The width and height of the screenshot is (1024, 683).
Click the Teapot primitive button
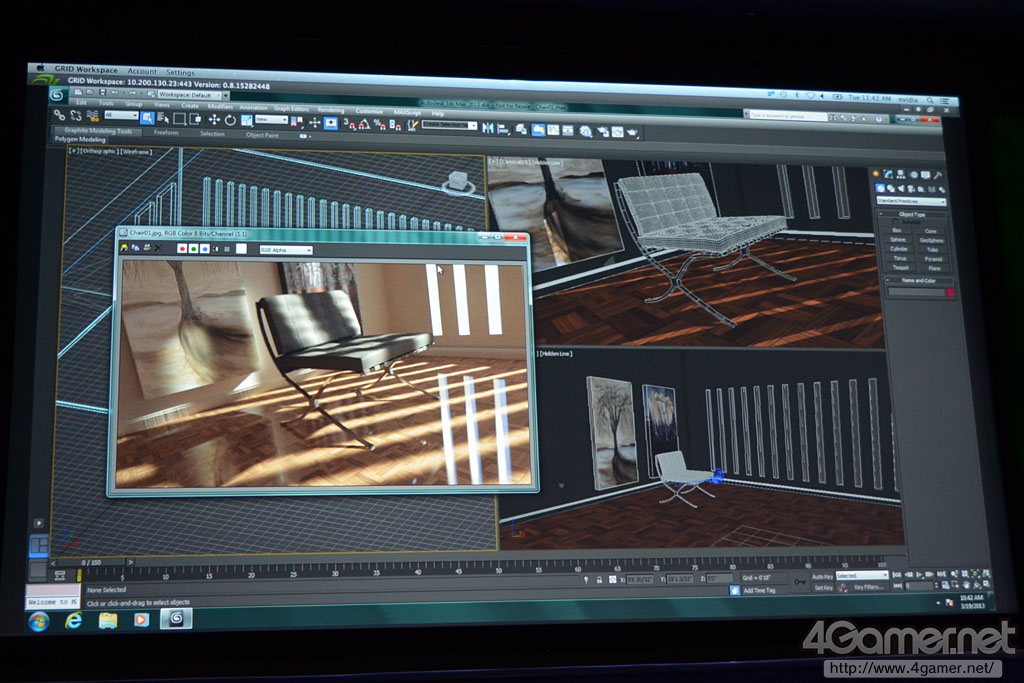[901, 268]
